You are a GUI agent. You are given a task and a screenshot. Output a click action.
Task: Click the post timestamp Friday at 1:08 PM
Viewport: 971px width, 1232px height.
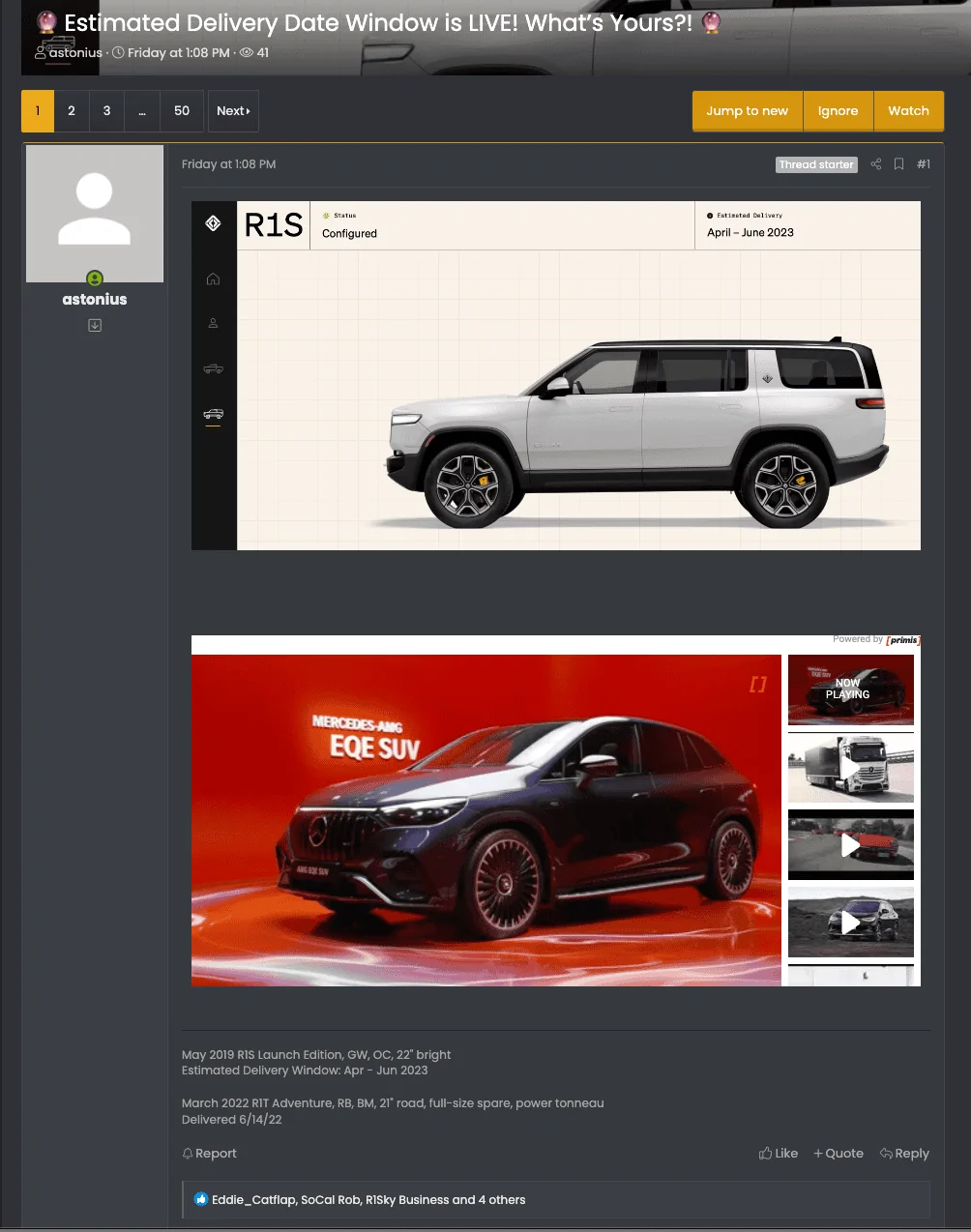pos(229,164)
